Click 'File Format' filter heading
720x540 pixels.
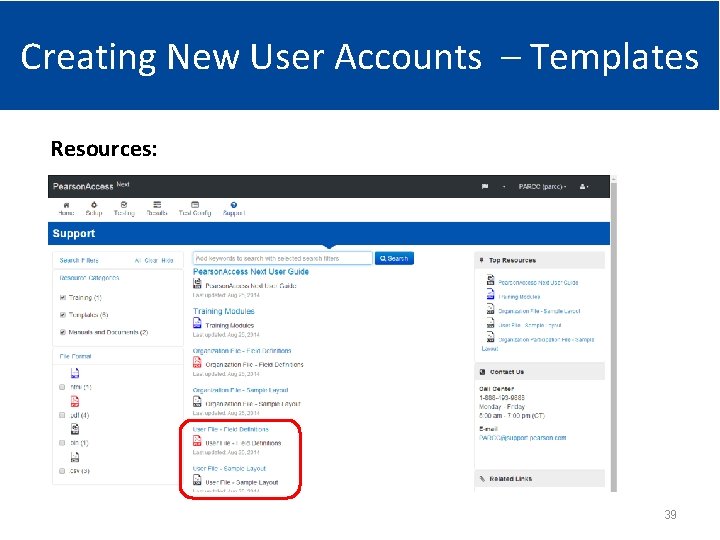coord(75,356)
